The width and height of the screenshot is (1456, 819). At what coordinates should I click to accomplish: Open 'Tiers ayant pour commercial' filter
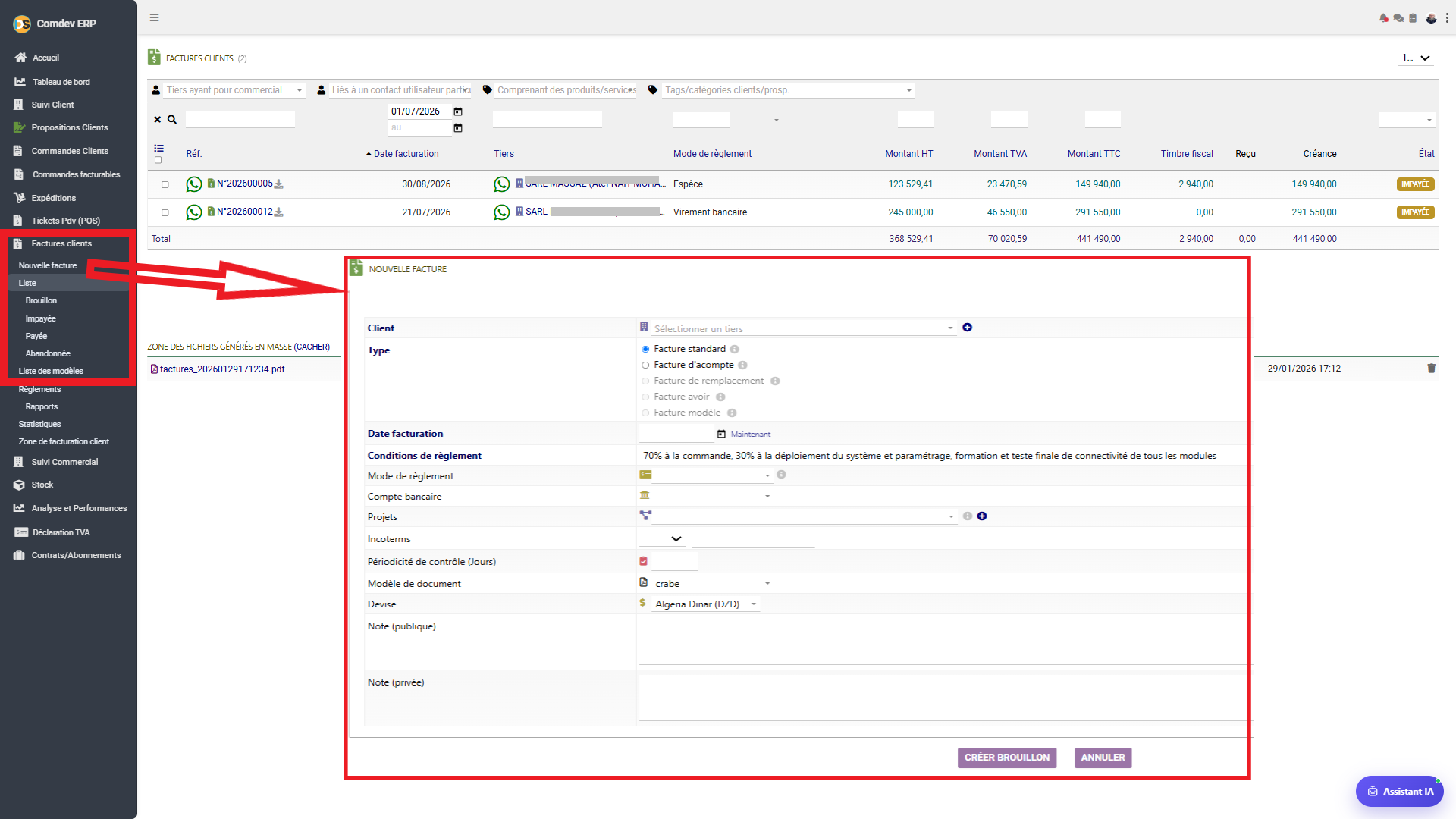point(234,90)
